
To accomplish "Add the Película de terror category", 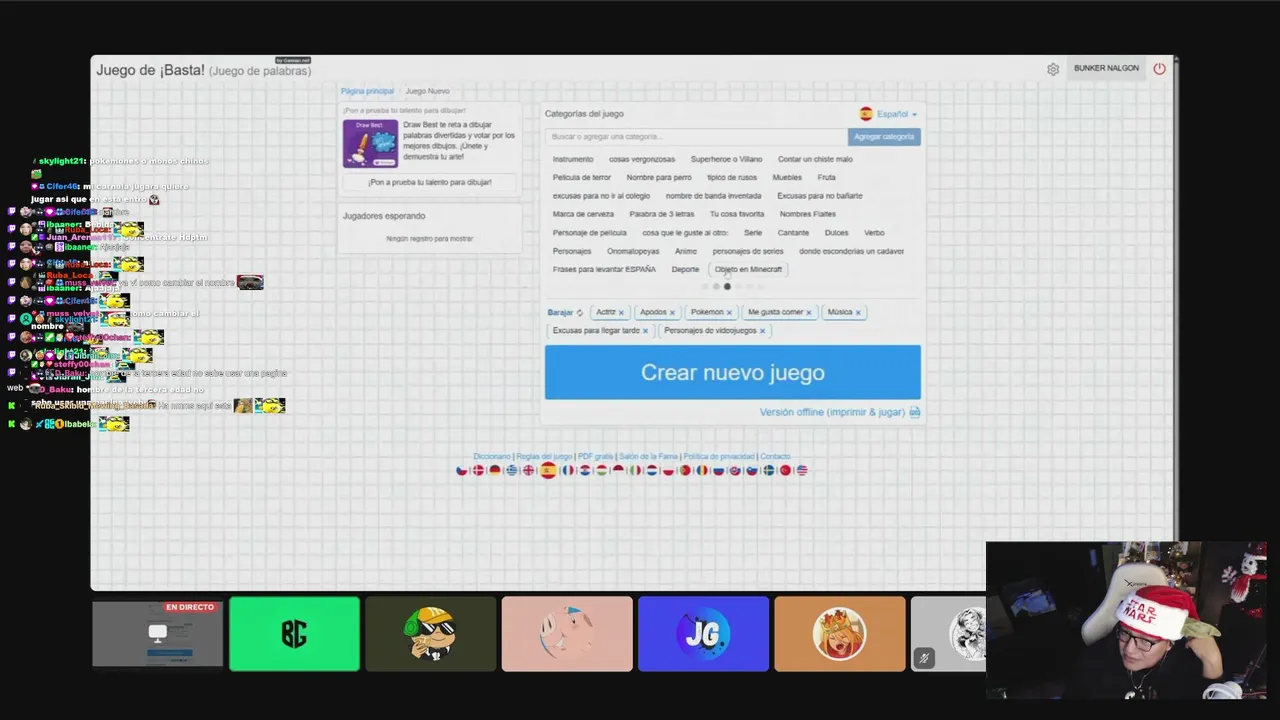I will click(x=582, y=178).
